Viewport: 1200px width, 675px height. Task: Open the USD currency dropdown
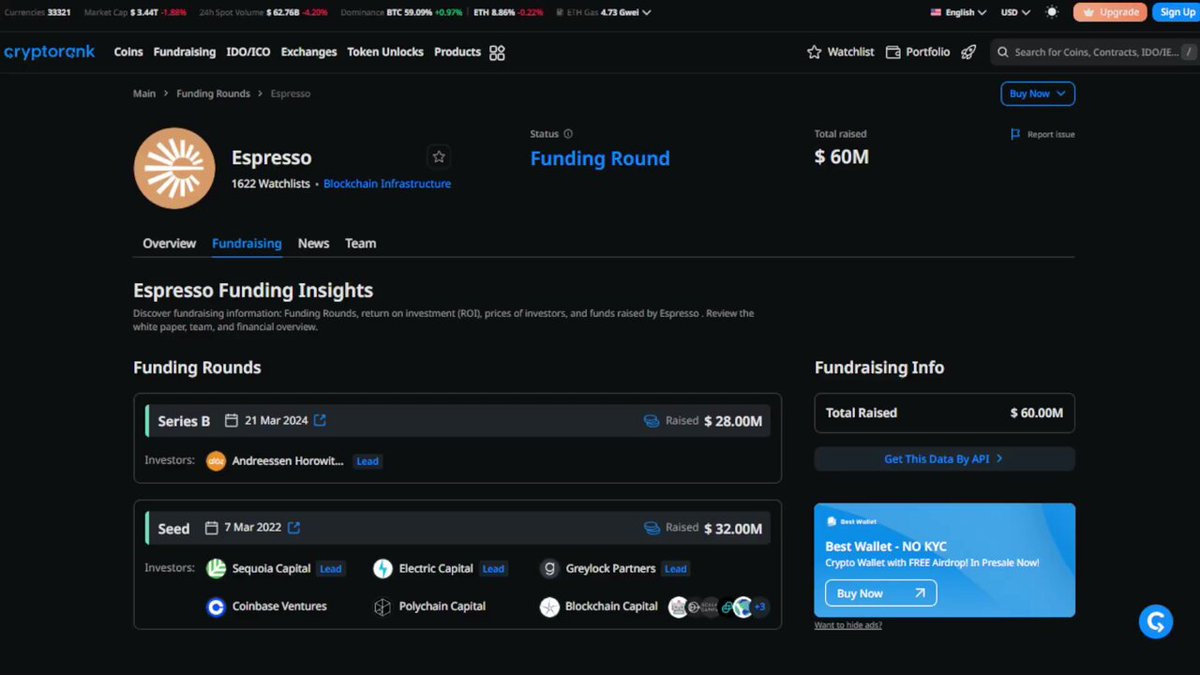pos(1016,12)
